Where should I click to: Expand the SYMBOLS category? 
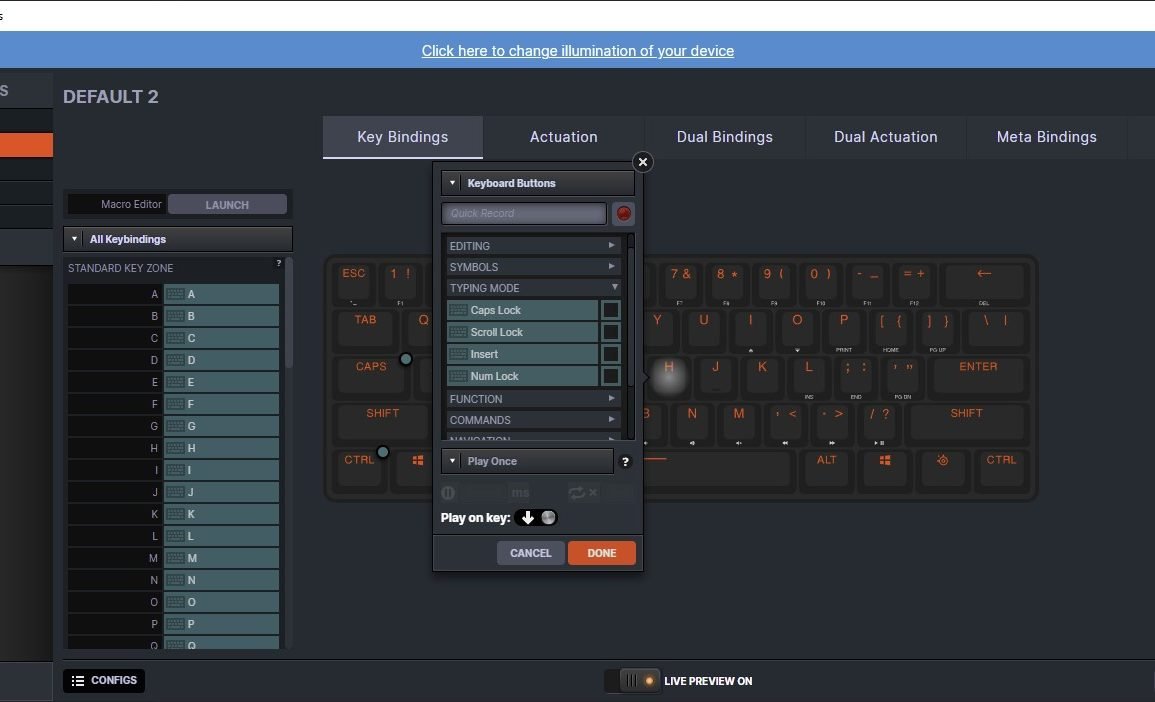click(x=533, y=267)
